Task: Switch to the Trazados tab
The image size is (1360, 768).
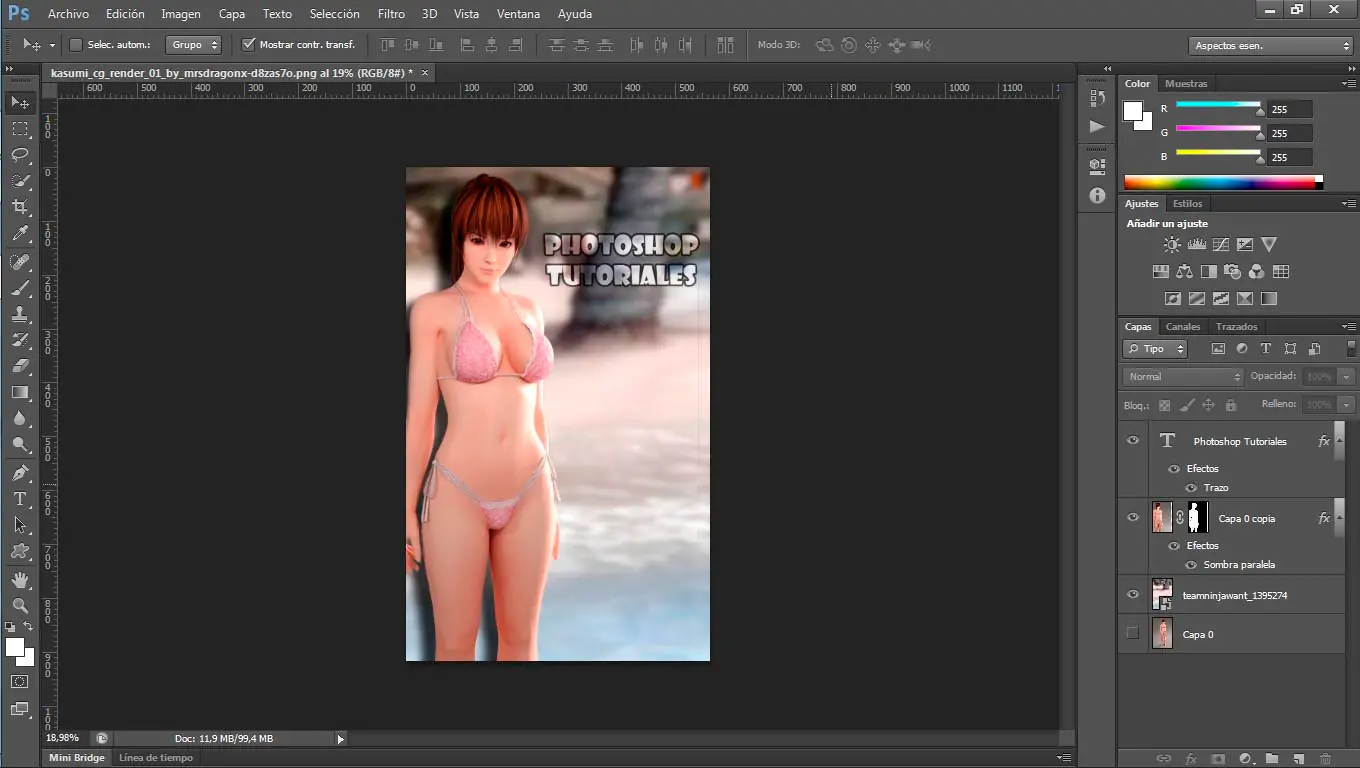Action: click(1237, 327)
